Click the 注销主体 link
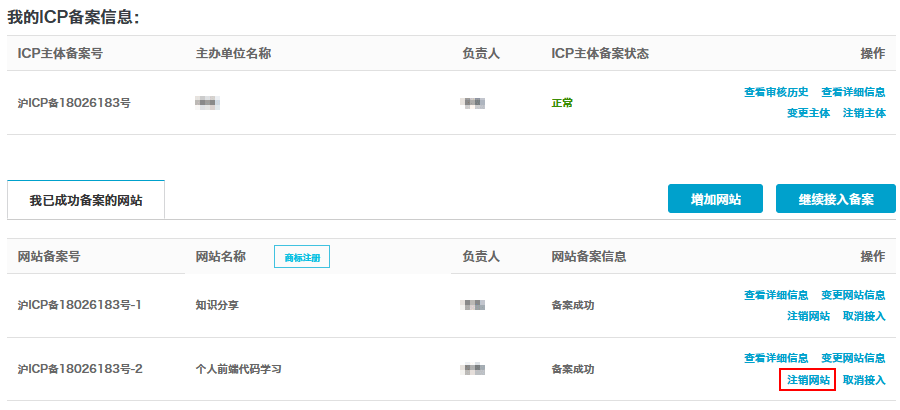Image resolution: width=900 pixels, height=410 pixels. (864, 113)
